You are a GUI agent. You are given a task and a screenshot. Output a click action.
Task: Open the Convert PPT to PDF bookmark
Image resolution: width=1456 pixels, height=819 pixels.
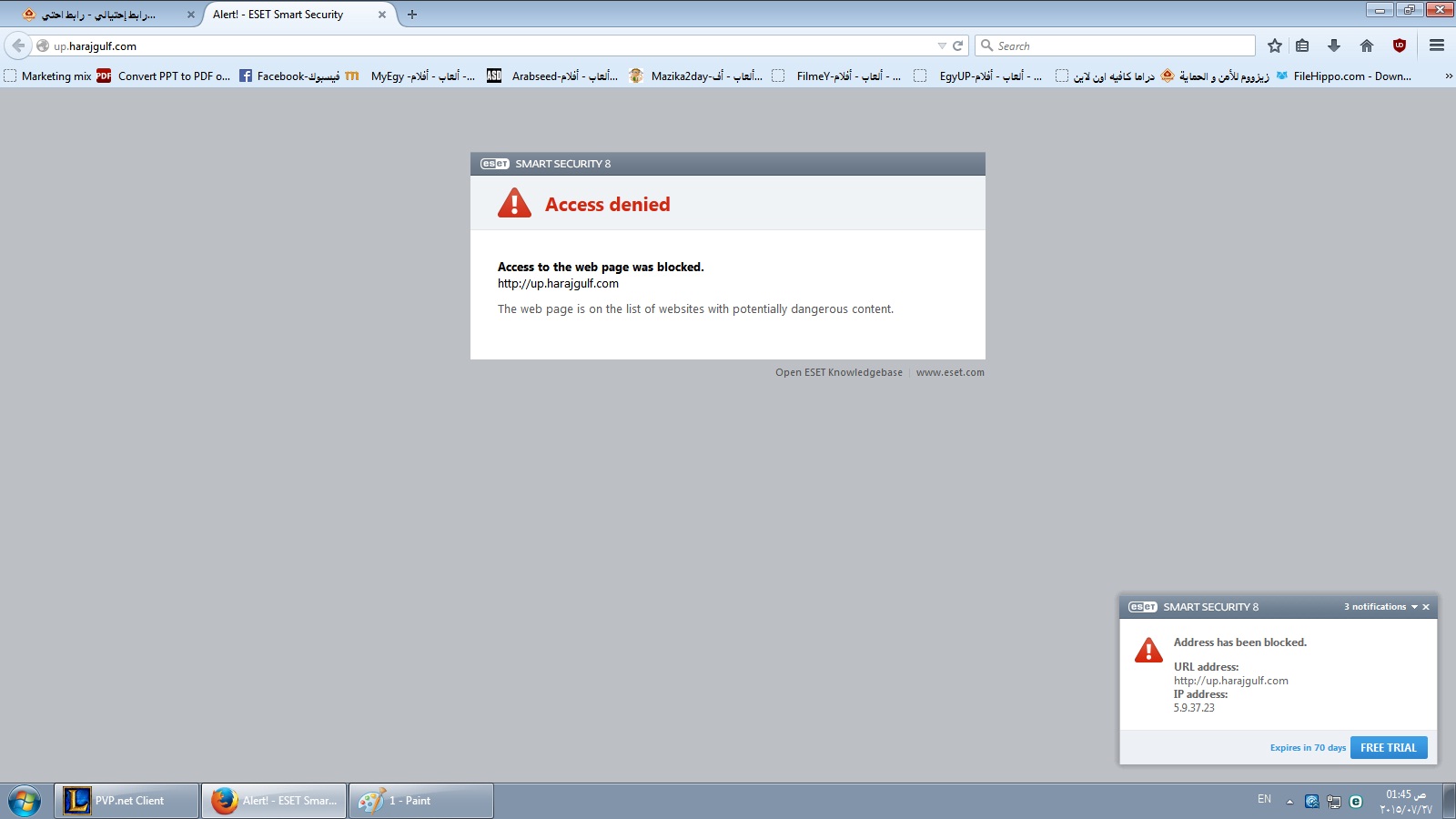pos(164,76)
